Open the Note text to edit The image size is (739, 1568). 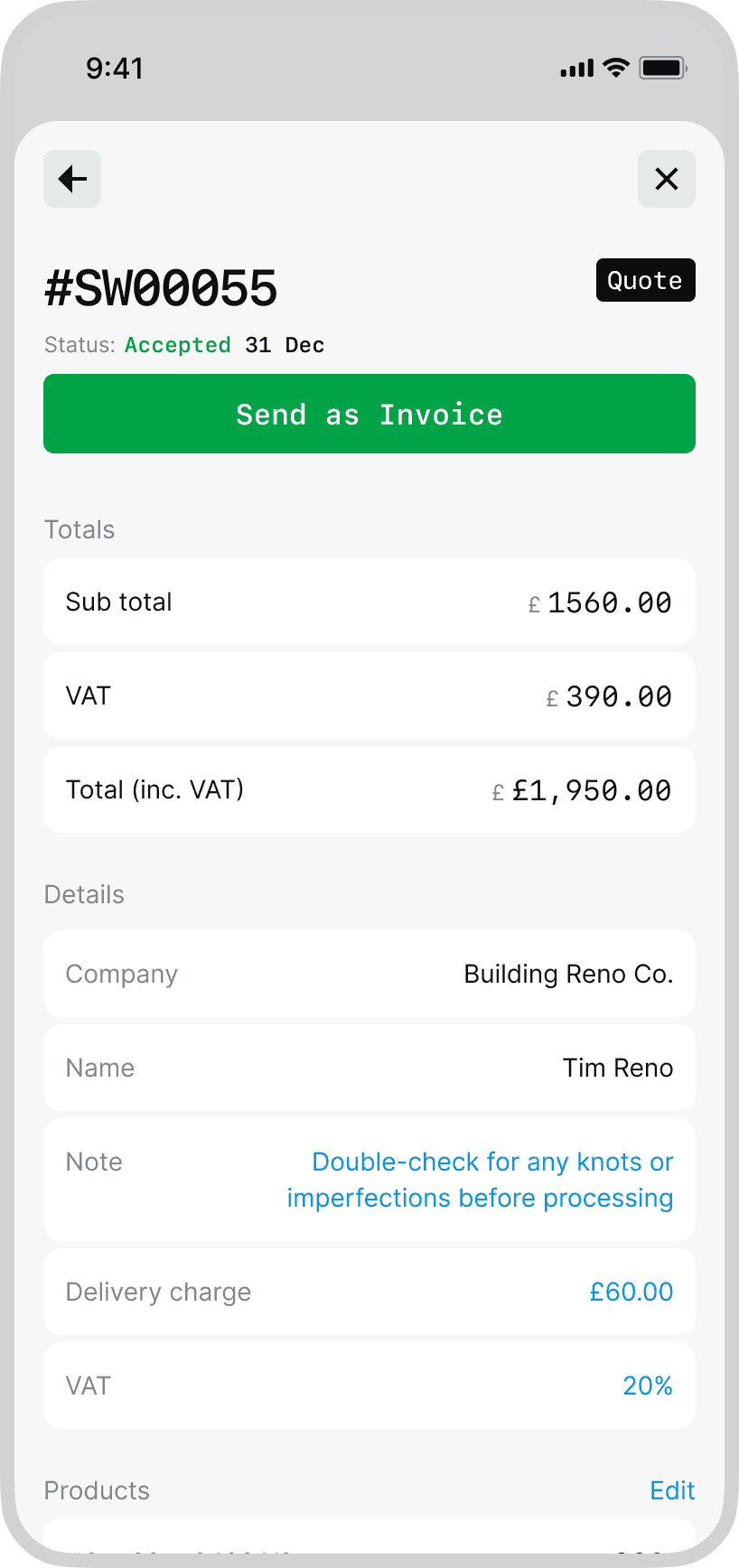(480, 1180)
